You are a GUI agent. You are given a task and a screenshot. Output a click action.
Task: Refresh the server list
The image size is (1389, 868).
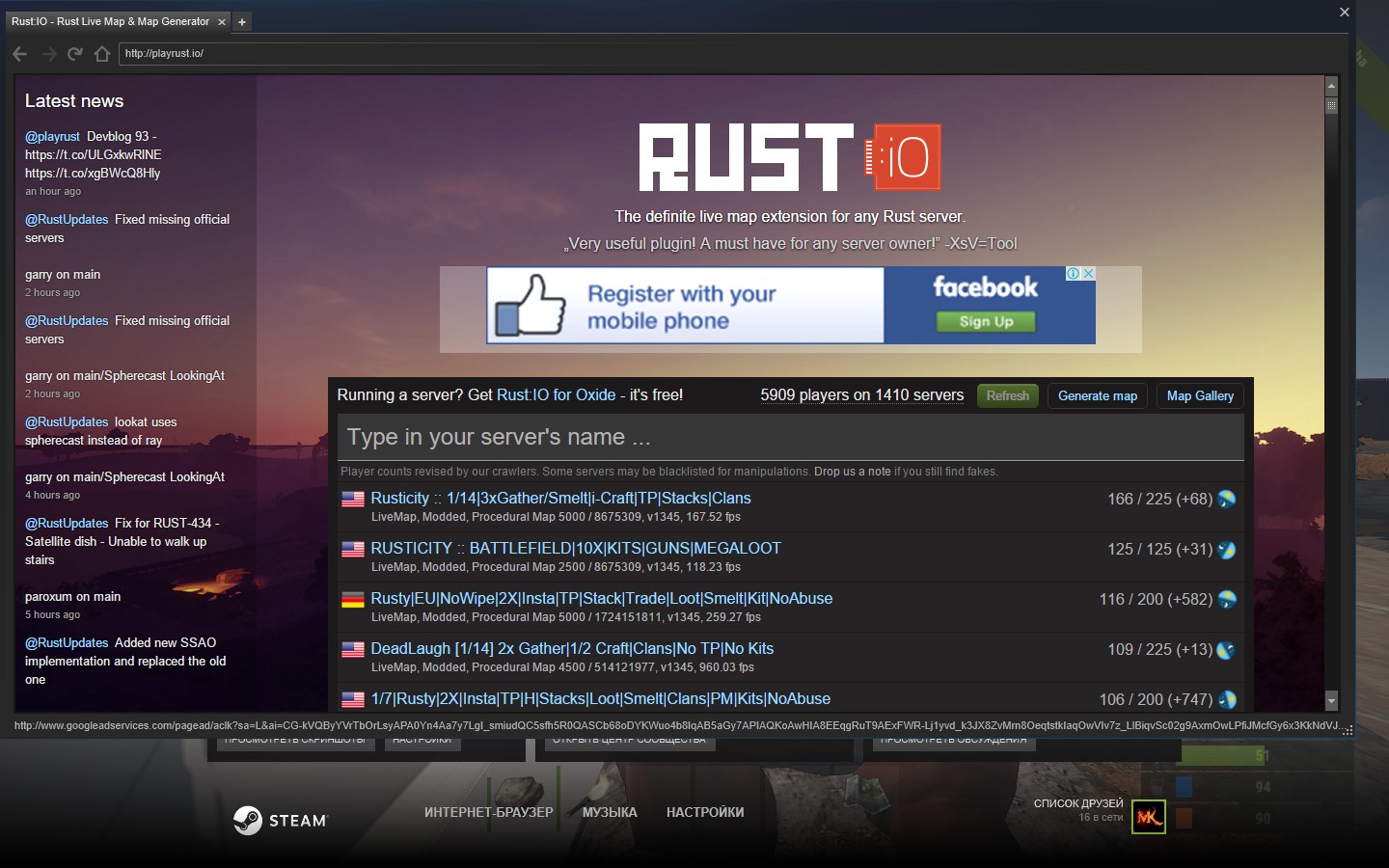coord(1008,395)
